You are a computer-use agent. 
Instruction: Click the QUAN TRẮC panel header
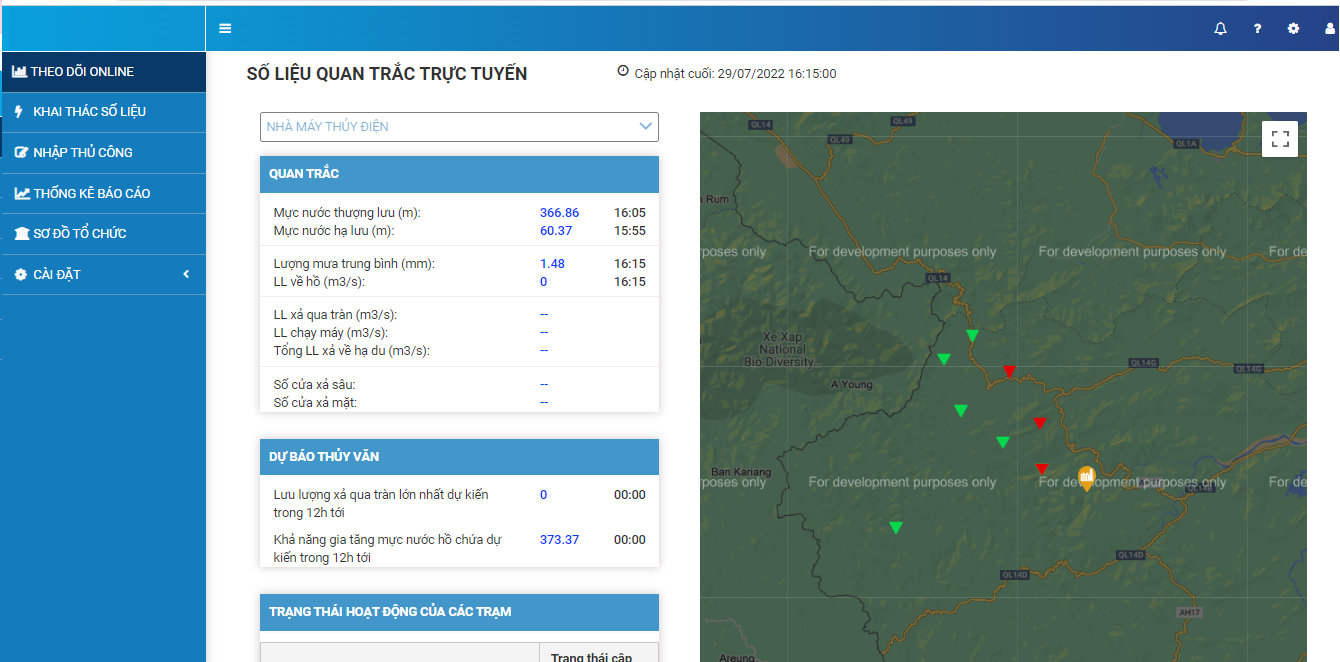point(459,174)
